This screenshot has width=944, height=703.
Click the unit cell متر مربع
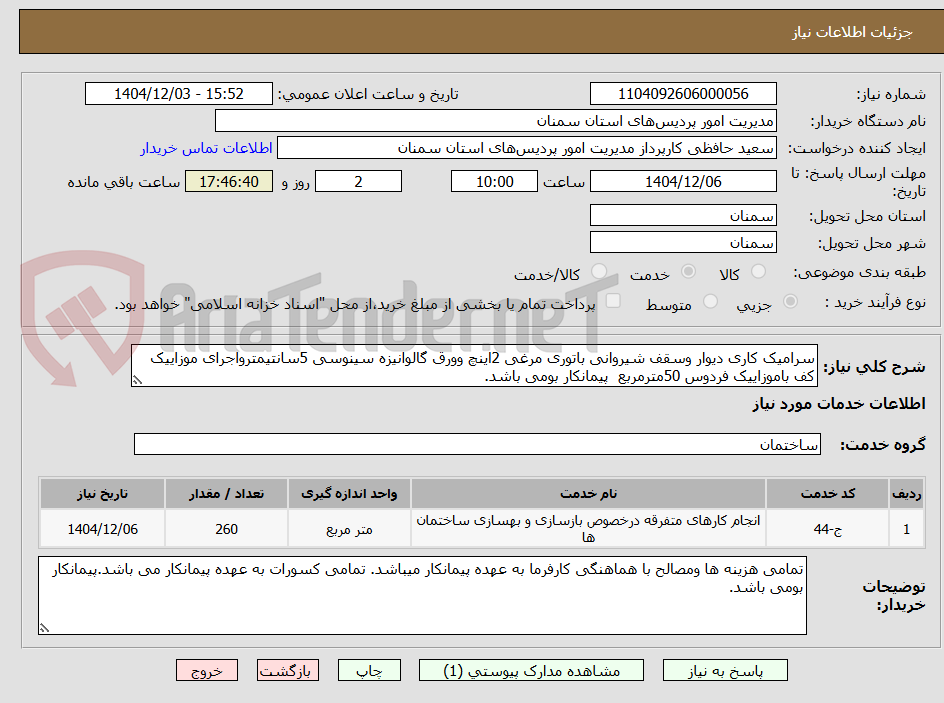coord(349,528)
